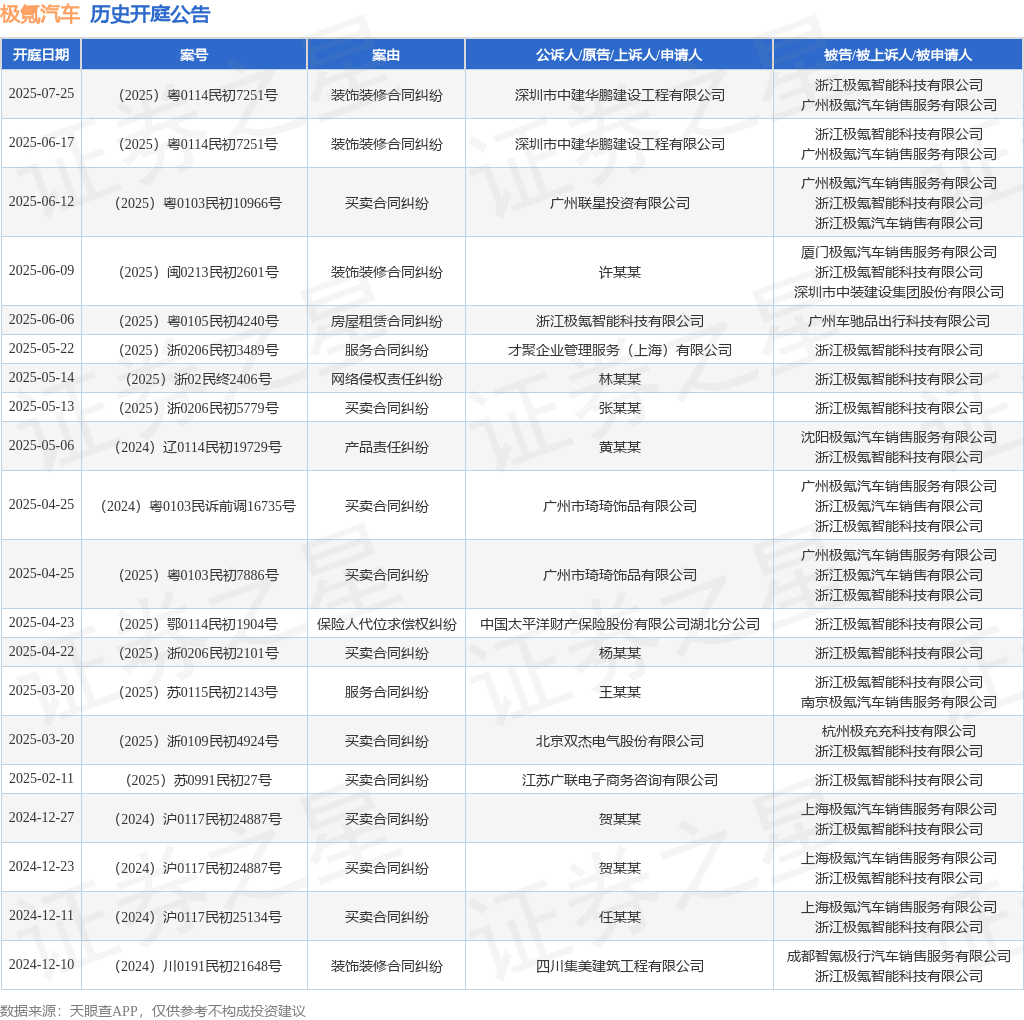Viewport: 1024px width, 1020px height.
Task: Click plaintiff cell 杨某某
Action: click(x=620, y=653)
